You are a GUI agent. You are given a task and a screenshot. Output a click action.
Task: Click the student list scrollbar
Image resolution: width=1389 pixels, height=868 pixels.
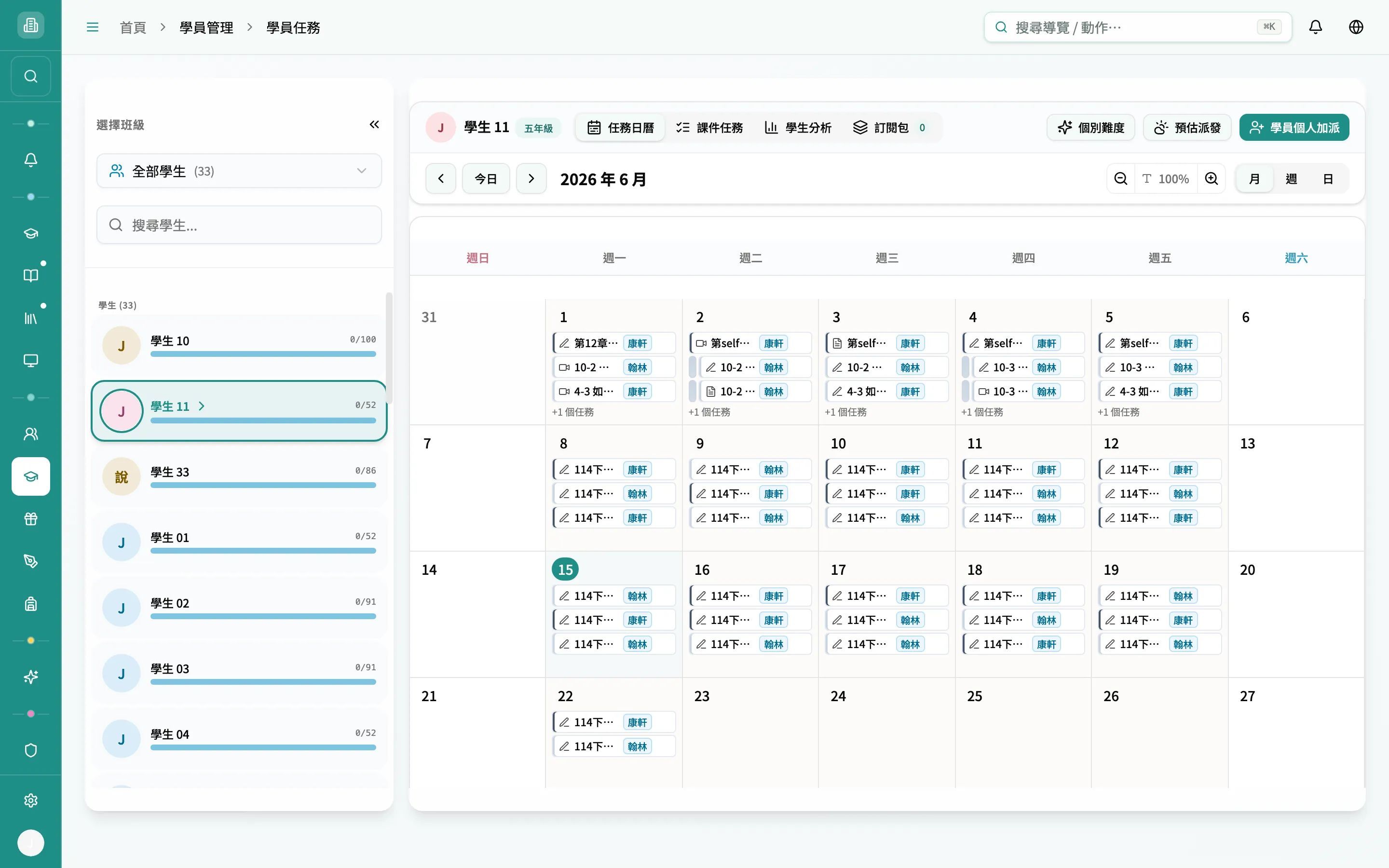(x=389, y=348)
